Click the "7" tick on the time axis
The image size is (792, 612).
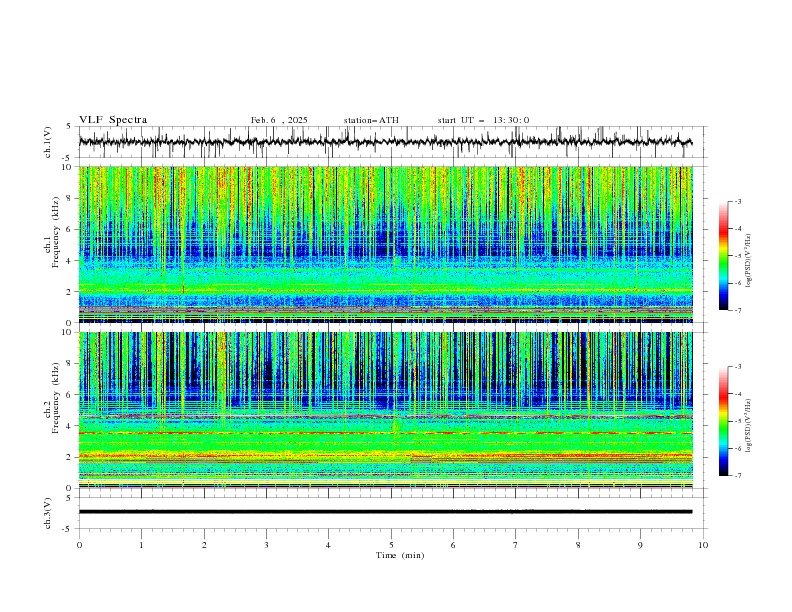tap(516, 545)
